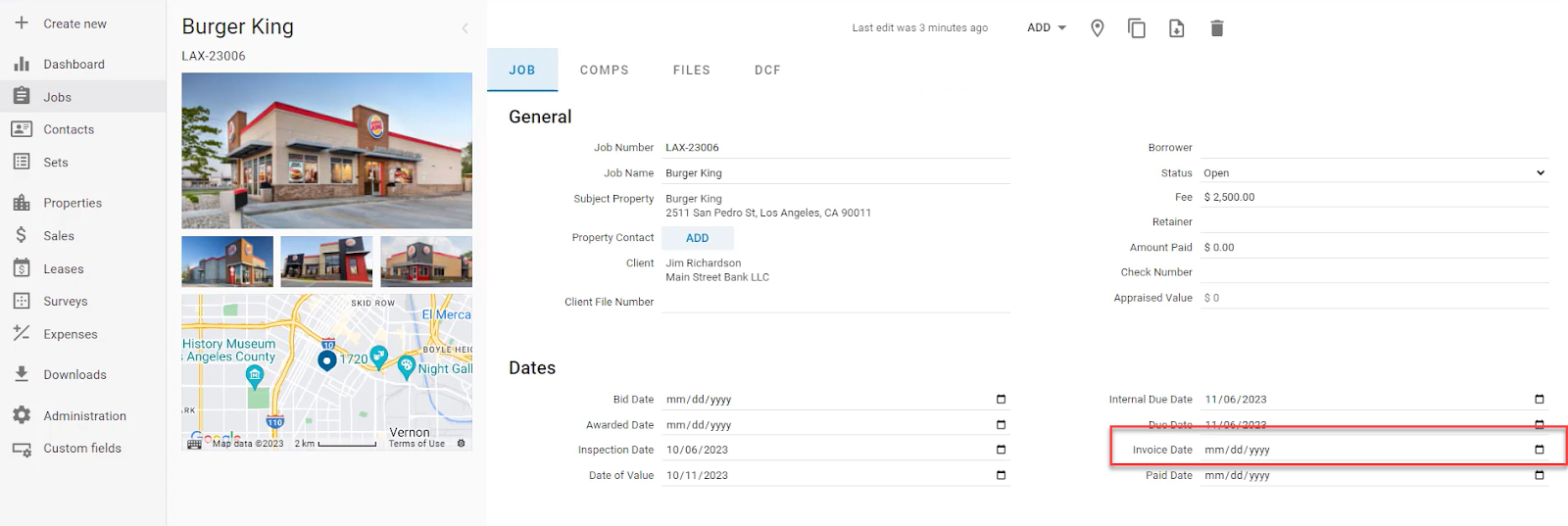The height and width of the screenshot is (526, 1568).
Task: Click ADD button for Property Contact
Action: [x=697, y=238]
